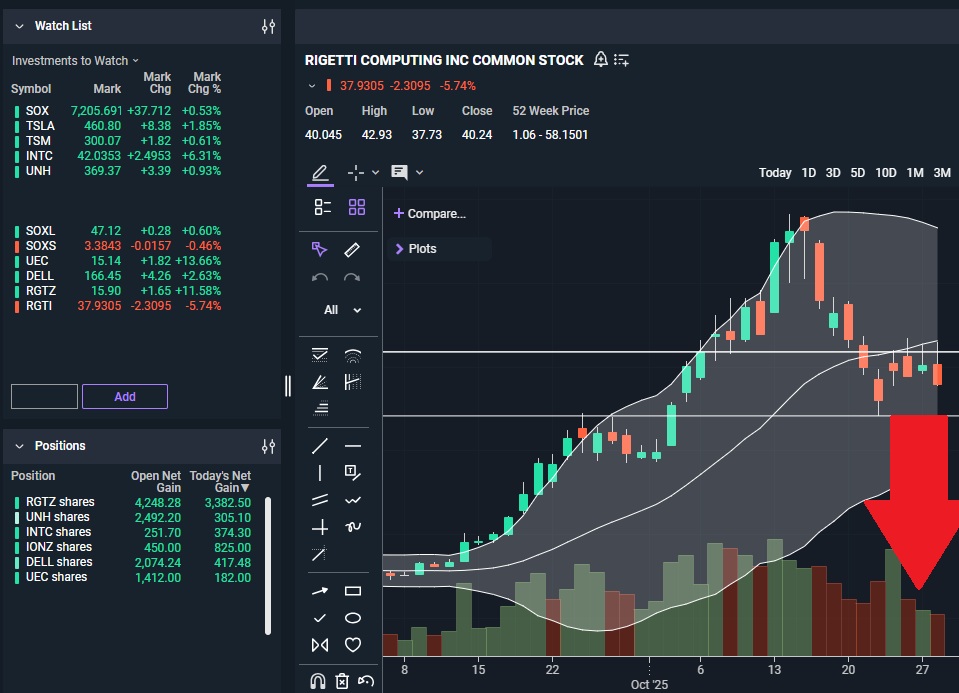Reset drawings with the revert arrow icon

click(366, 680)
